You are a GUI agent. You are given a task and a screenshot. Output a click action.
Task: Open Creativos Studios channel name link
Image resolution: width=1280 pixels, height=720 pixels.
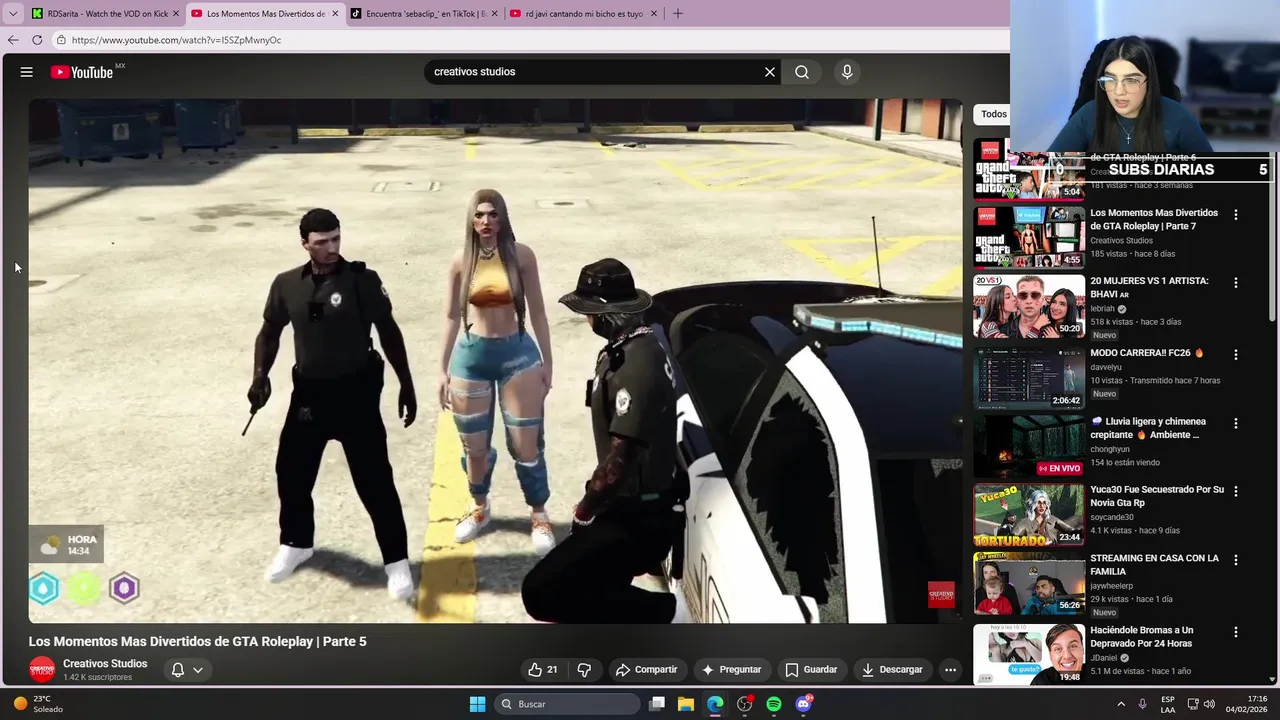[105, 664]
